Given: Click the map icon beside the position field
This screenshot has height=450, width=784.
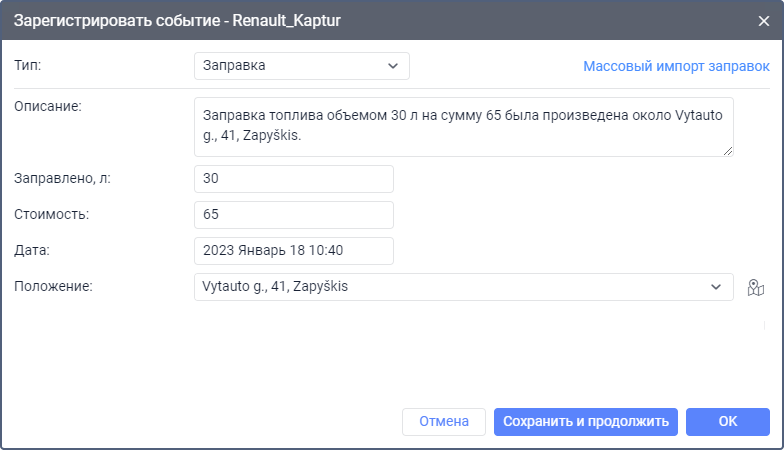Looking at the screenshot, I should (x=755, y=288).
